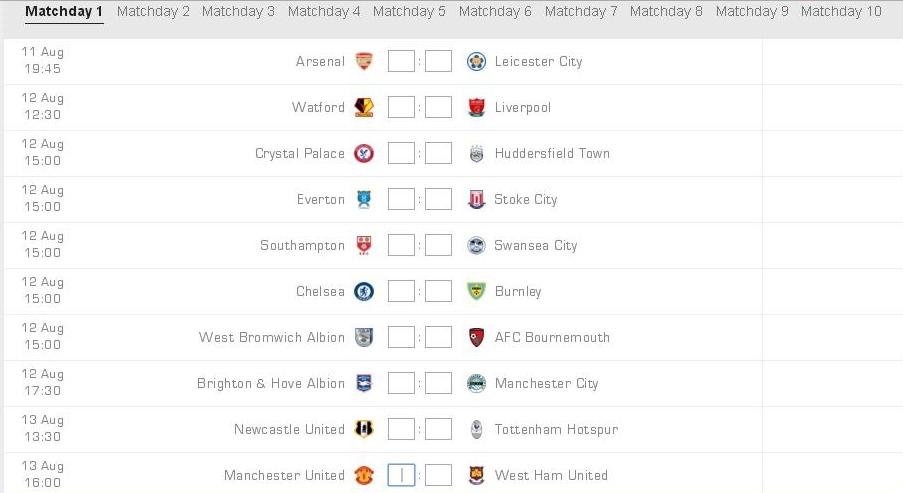
Task: Select the West Ham United badge
Action: click(x=476, y=475)
